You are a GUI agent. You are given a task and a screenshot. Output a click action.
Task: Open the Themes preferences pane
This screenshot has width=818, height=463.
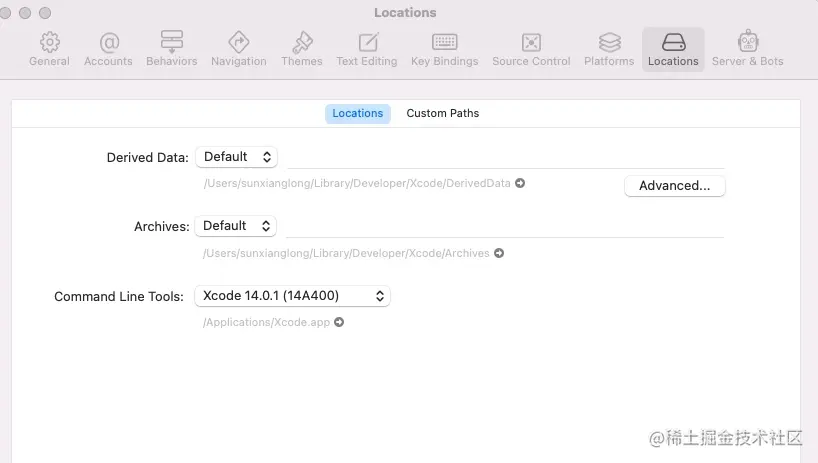click(x=302, y=50)
